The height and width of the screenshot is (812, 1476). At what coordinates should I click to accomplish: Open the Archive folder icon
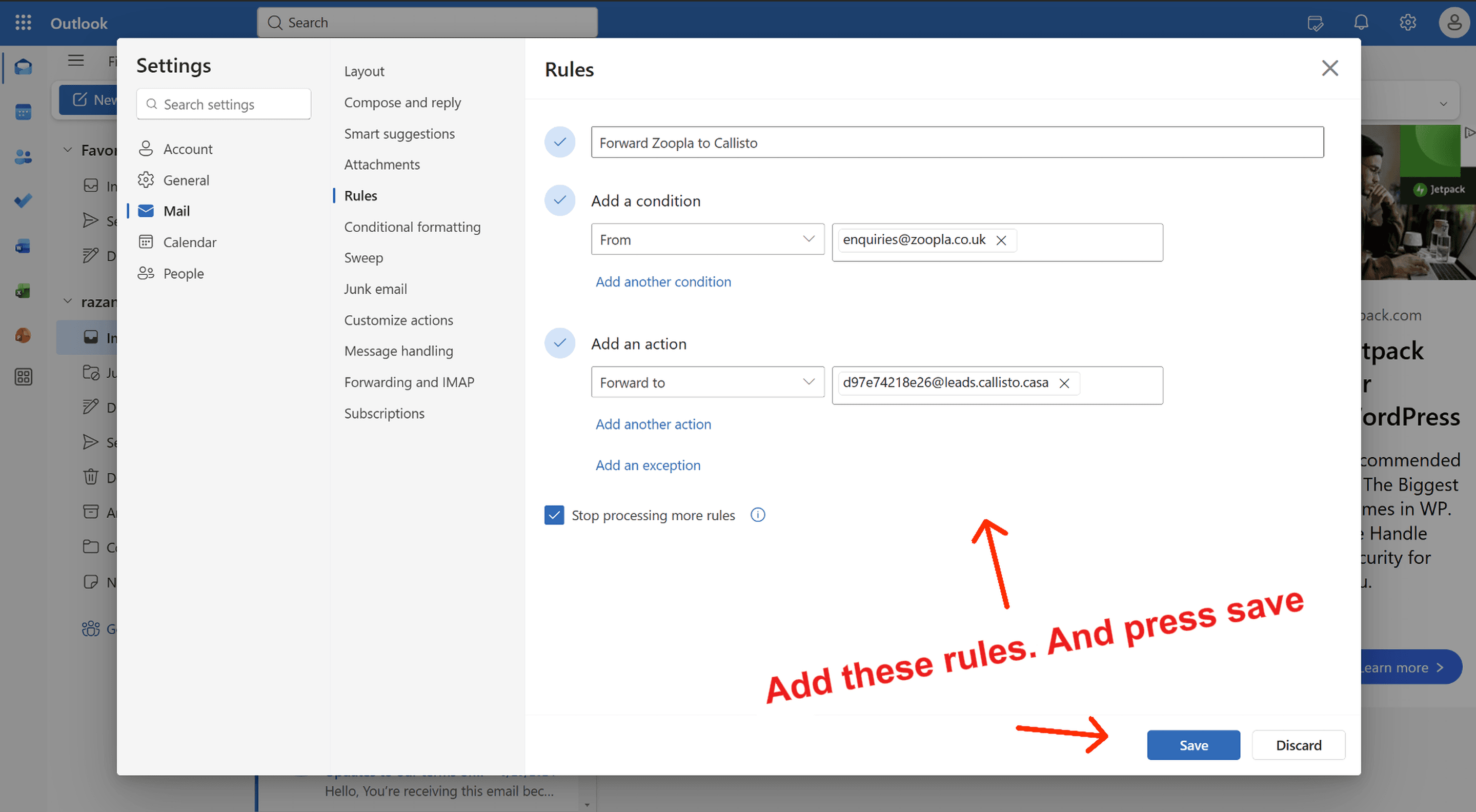[x=91, y=512]
